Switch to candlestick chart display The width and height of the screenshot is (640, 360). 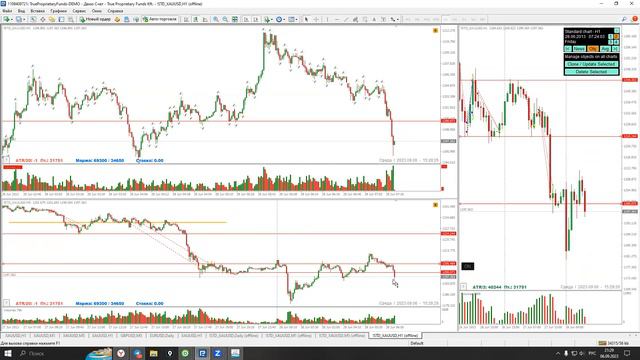(196, 19)
